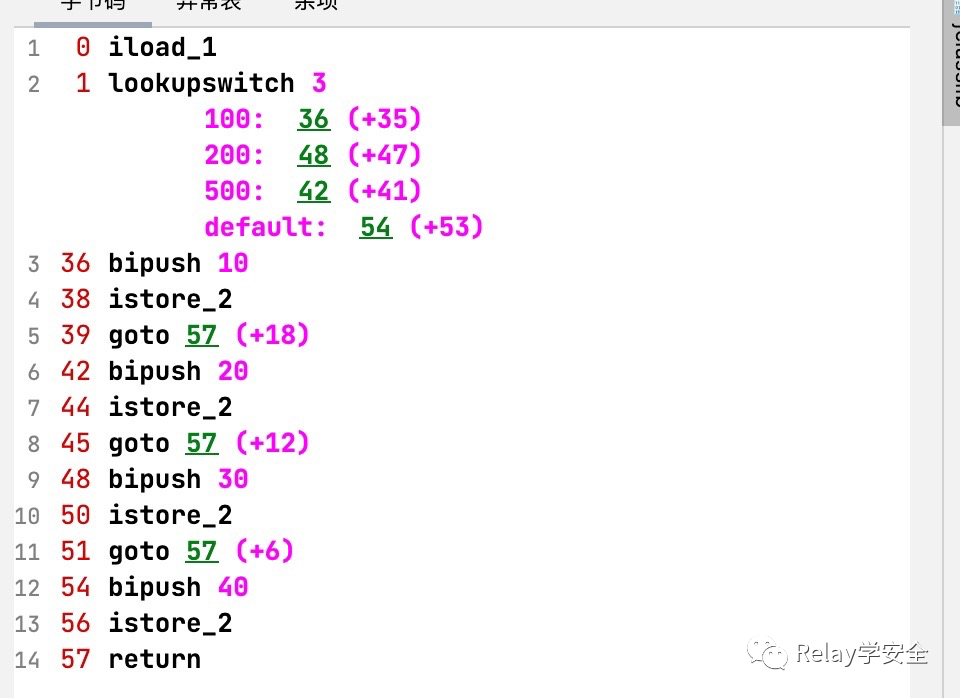960x698 pixels.
Task: Click the offset value (+41)
Action: [x=384, y=191]
